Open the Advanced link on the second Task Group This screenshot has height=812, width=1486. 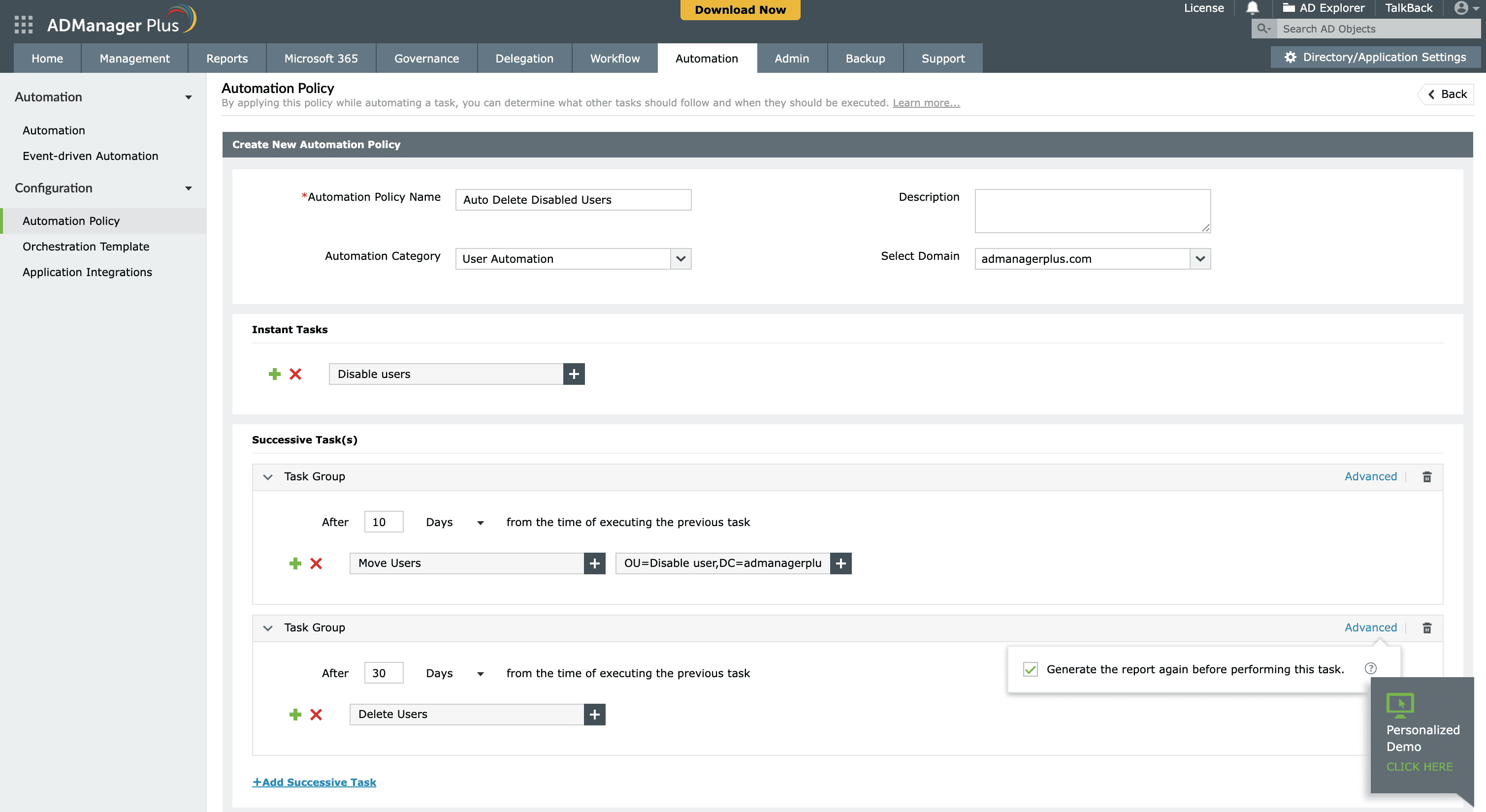[1371, 627]
